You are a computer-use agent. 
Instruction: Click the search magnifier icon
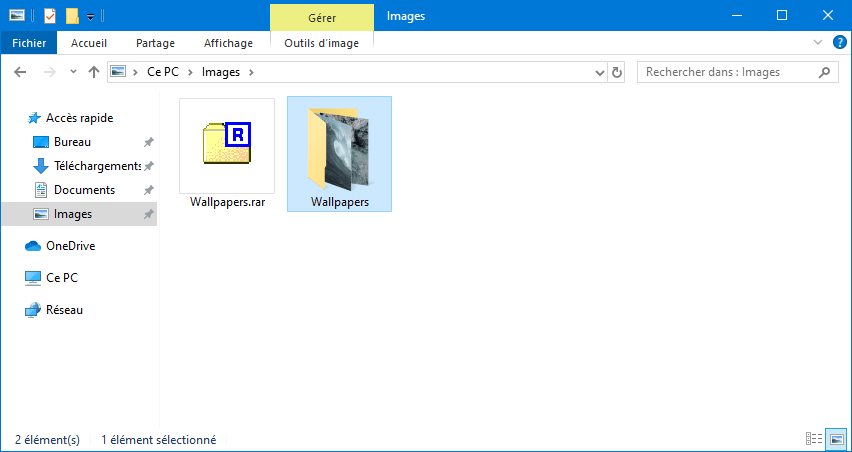[824, 72]
